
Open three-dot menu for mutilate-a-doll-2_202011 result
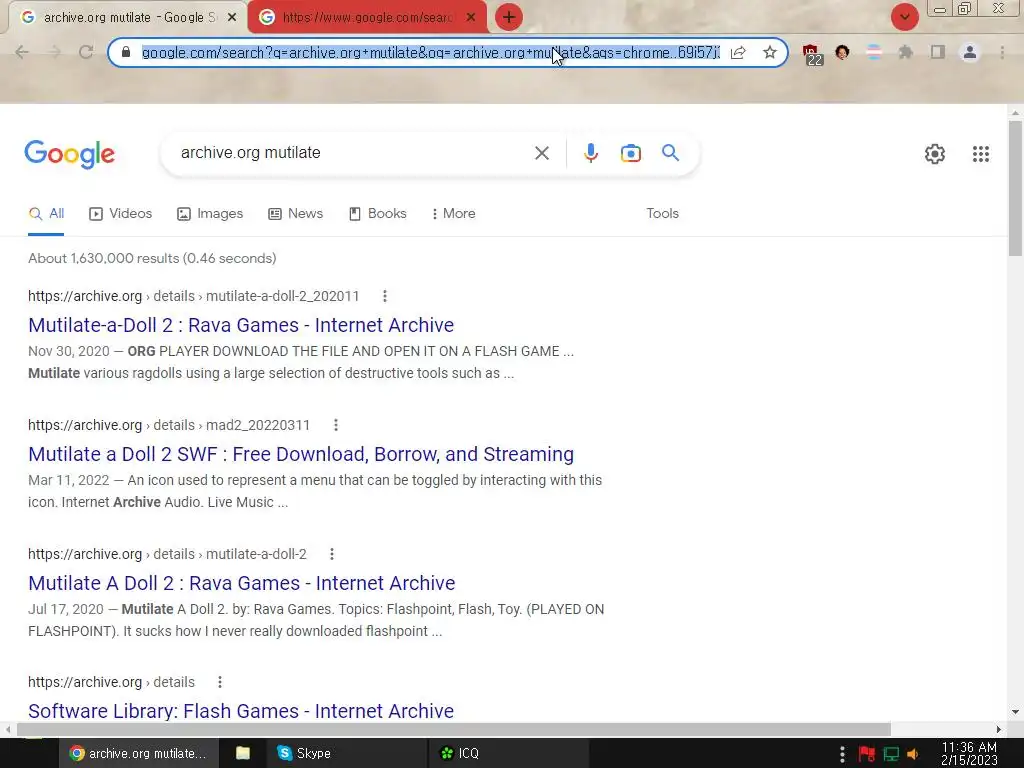coord(385,296)
